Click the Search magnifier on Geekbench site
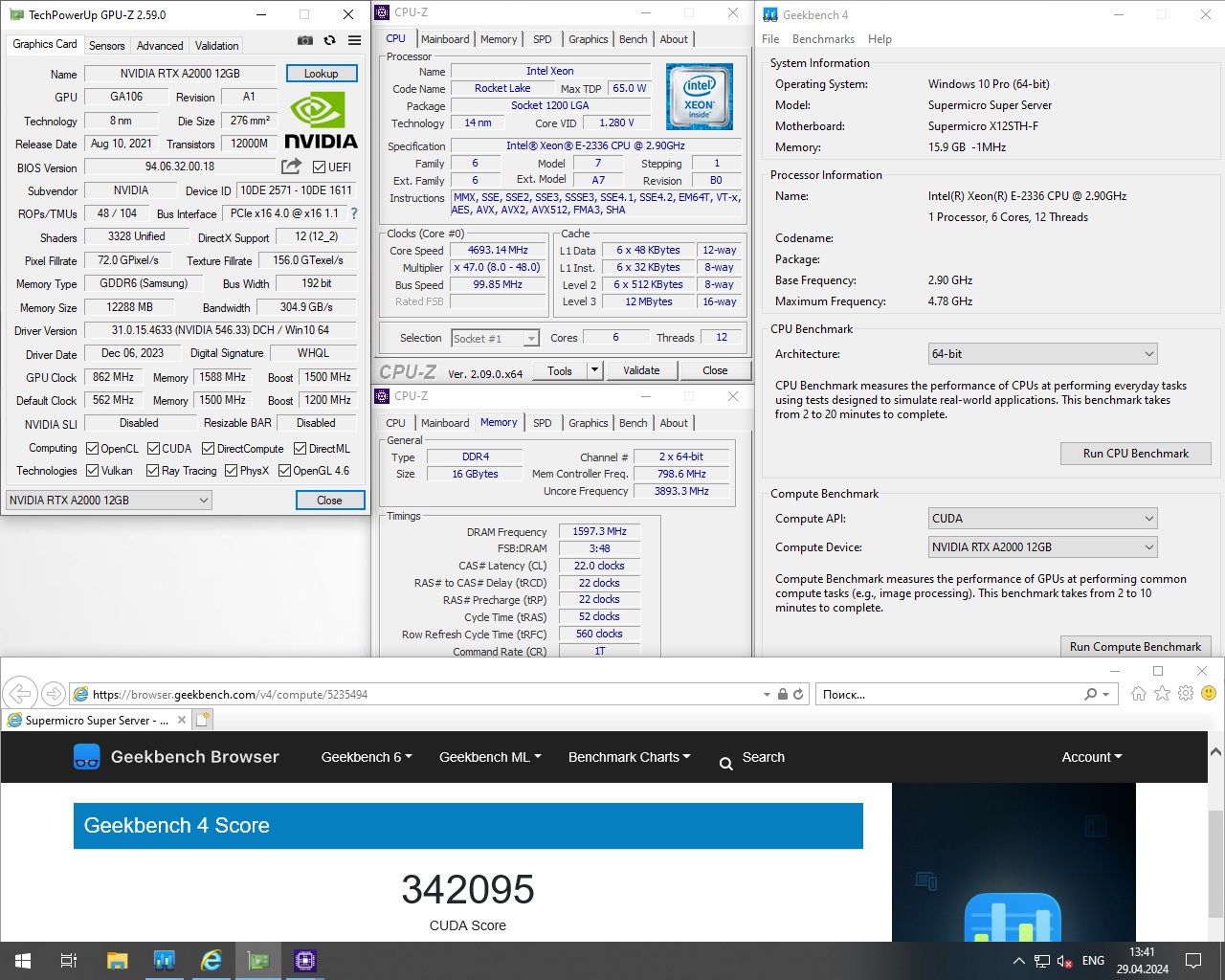The width and height of the screenshot is (1225, 980). pos(726,763)
